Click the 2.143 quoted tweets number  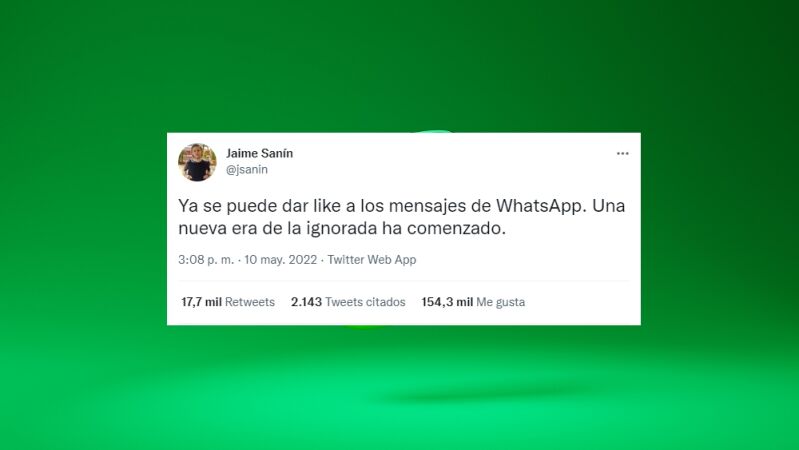coord(306,302)
